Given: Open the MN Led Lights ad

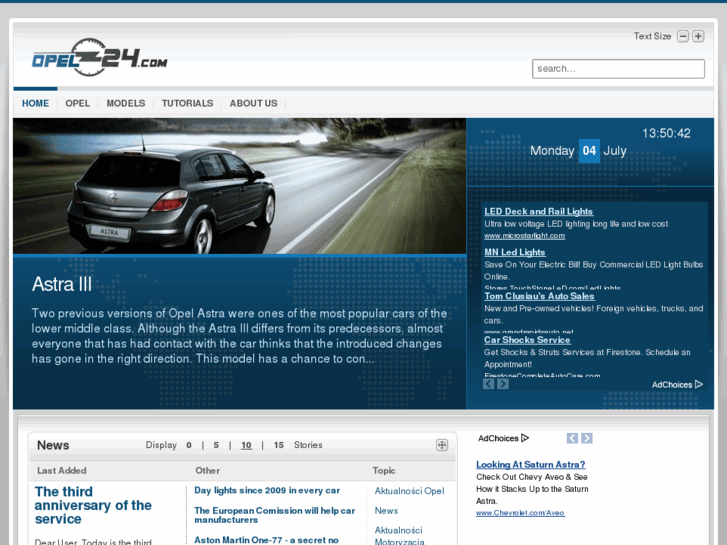Looking at the screenshot, I should click(x=515, y=252).
